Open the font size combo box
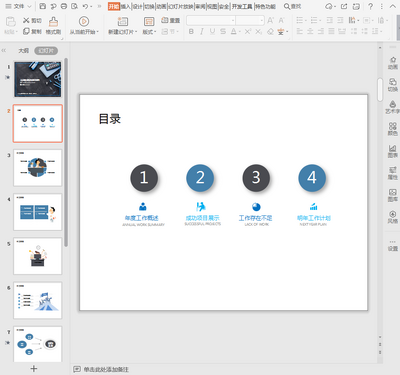 (250, 20)
